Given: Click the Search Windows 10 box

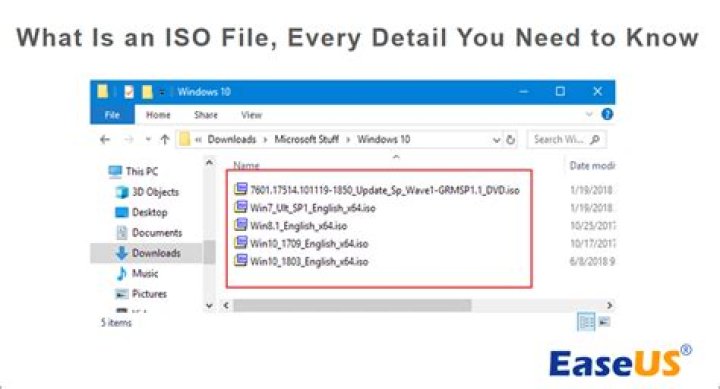Looking at the screenshot, I should (x=566, y=139).
